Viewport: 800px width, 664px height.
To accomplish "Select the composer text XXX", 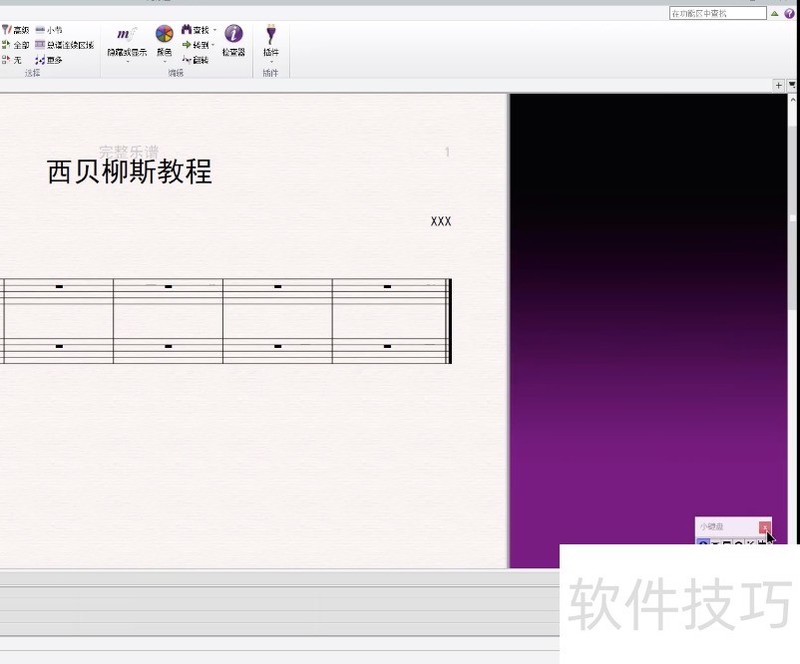I will (x=441, y=222).
